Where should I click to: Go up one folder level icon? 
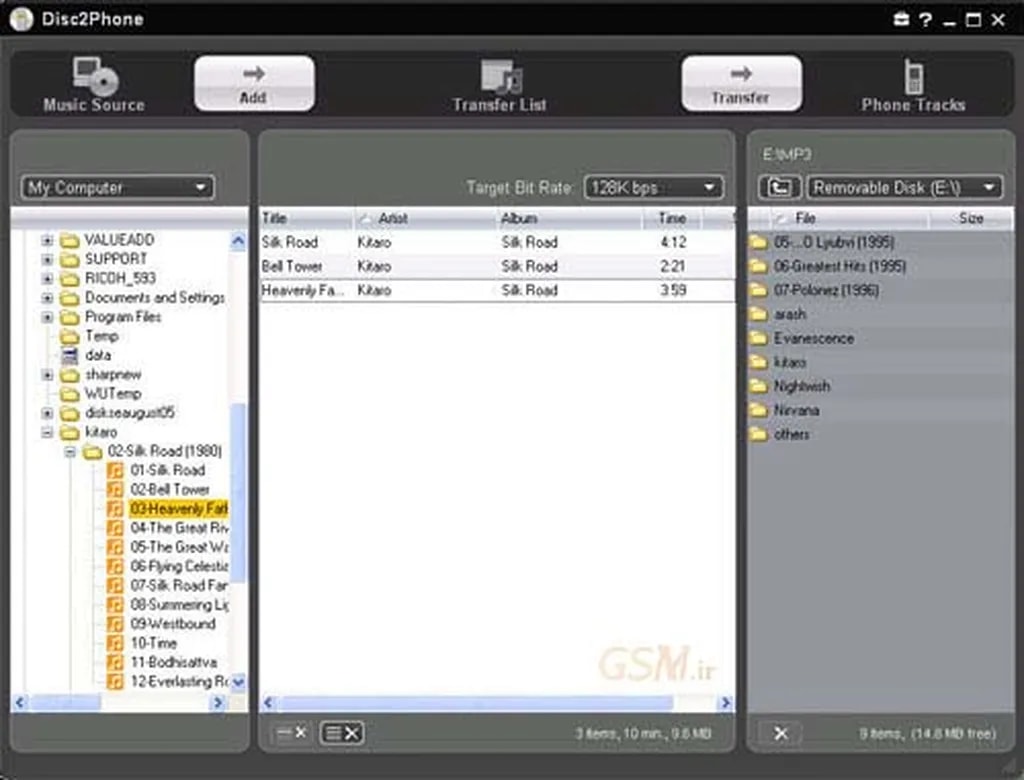pyautogui.click(x=779, y=187)
